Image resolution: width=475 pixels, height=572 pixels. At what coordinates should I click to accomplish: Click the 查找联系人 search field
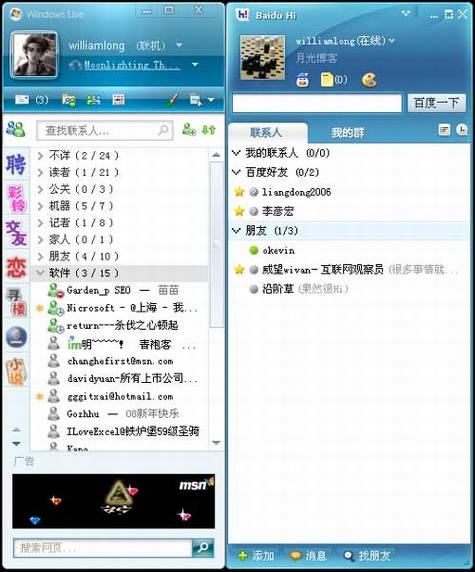pyautogui.click(x=104, y=130)
